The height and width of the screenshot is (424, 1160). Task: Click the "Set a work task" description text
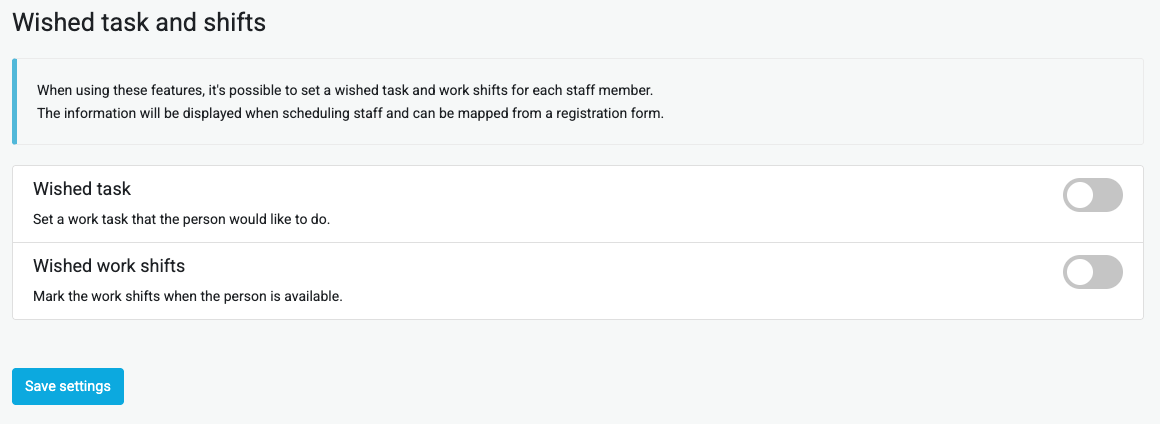(181, 218)
